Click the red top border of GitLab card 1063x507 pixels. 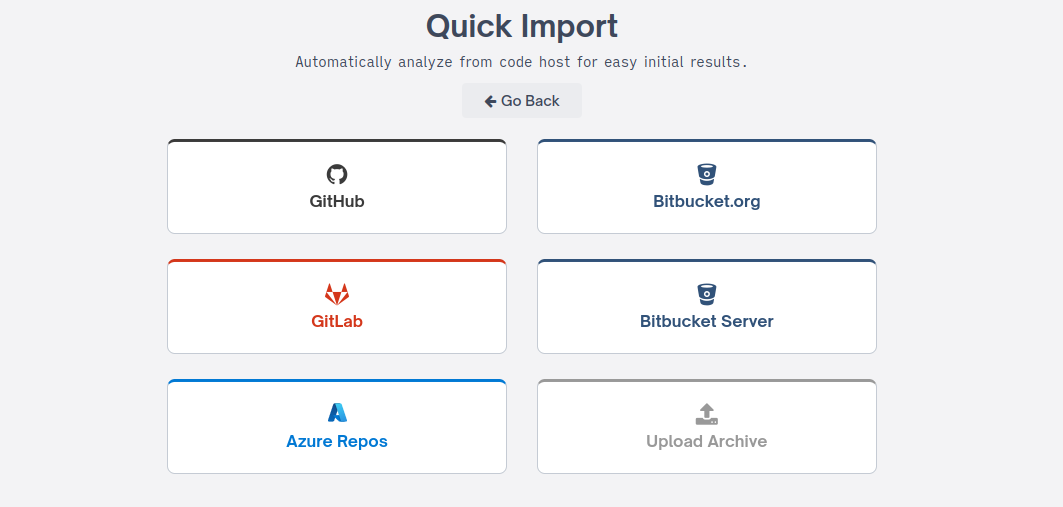(x=337, y=261)
